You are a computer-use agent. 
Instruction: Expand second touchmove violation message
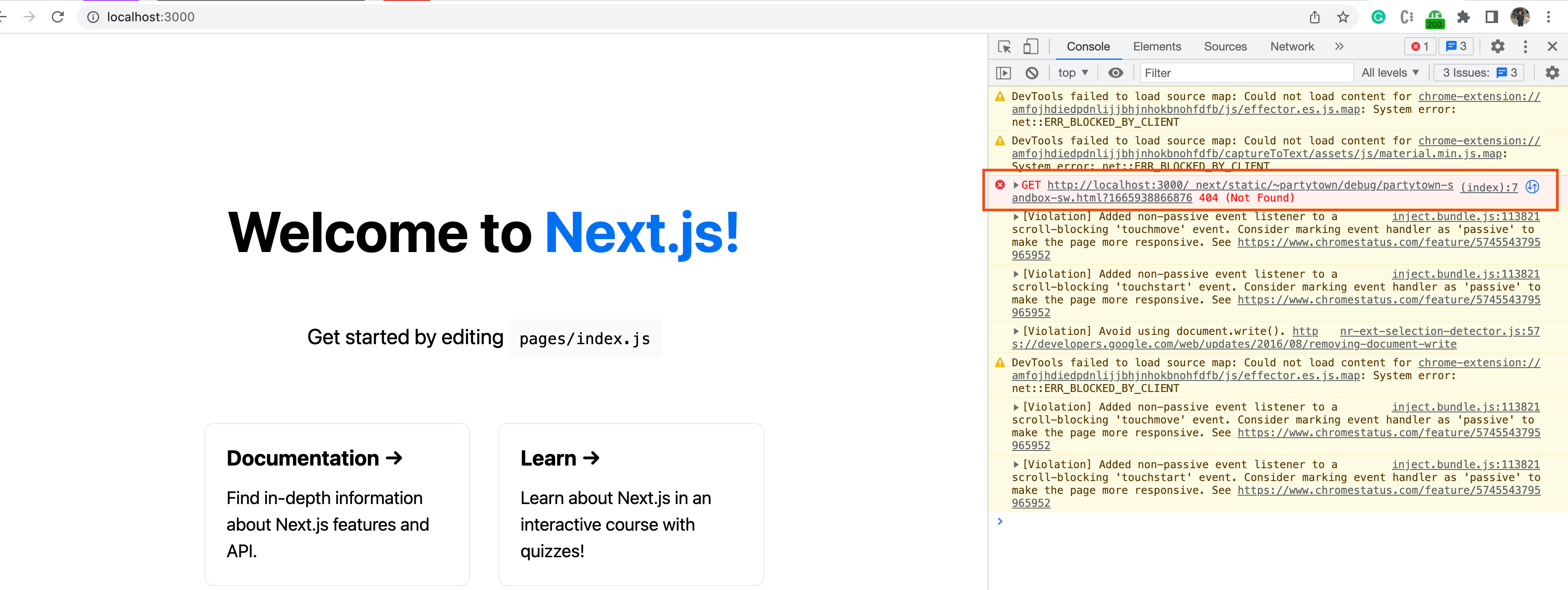coord(1016,408)
